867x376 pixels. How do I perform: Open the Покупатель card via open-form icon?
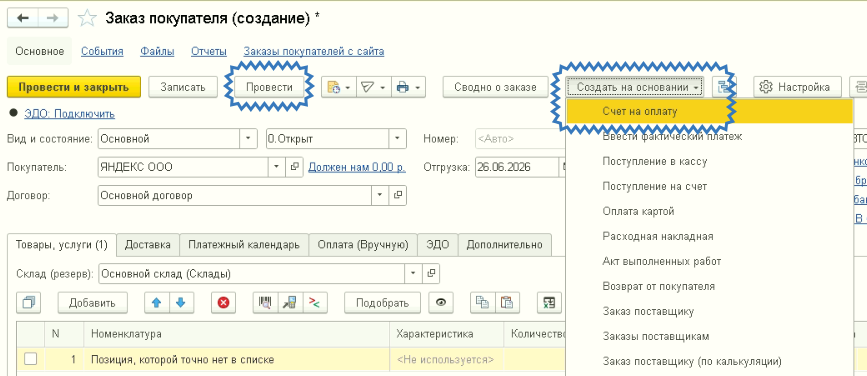pyautogui.click(x=294, y=166)
